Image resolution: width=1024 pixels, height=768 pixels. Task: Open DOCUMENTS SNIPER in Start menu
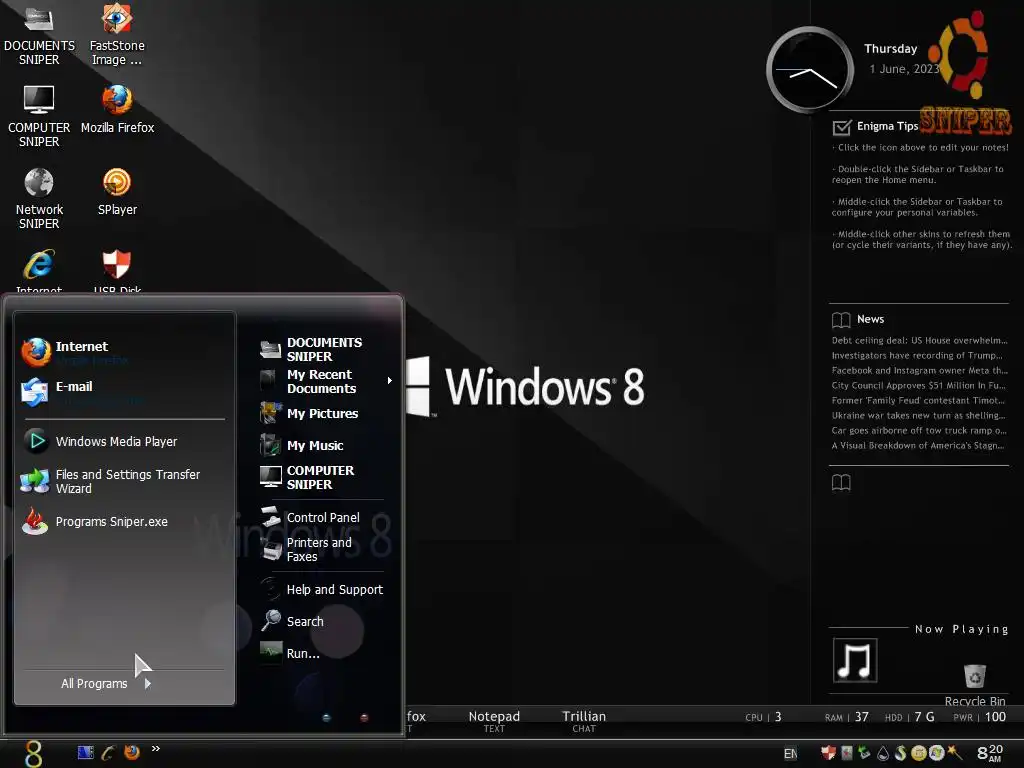312,349
